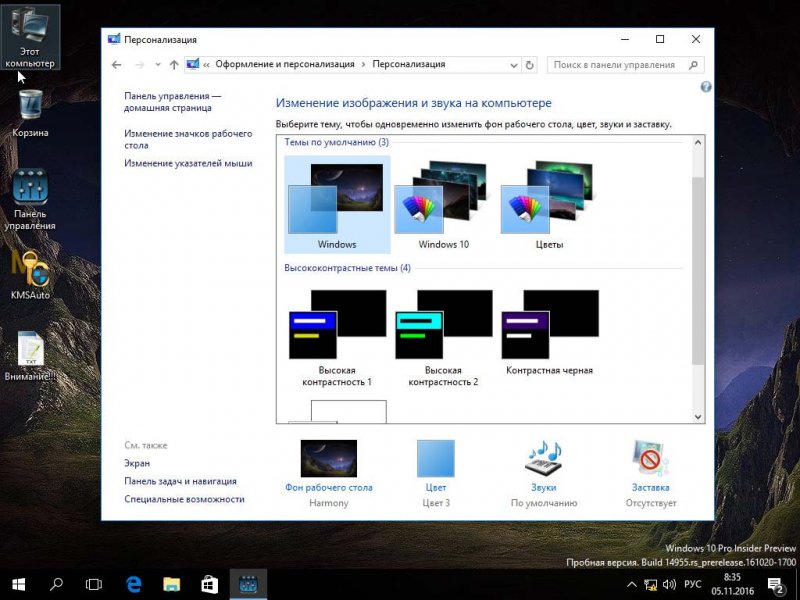Open taskbar Search magnifier
The image size is (800, 600).
[56, 584]
